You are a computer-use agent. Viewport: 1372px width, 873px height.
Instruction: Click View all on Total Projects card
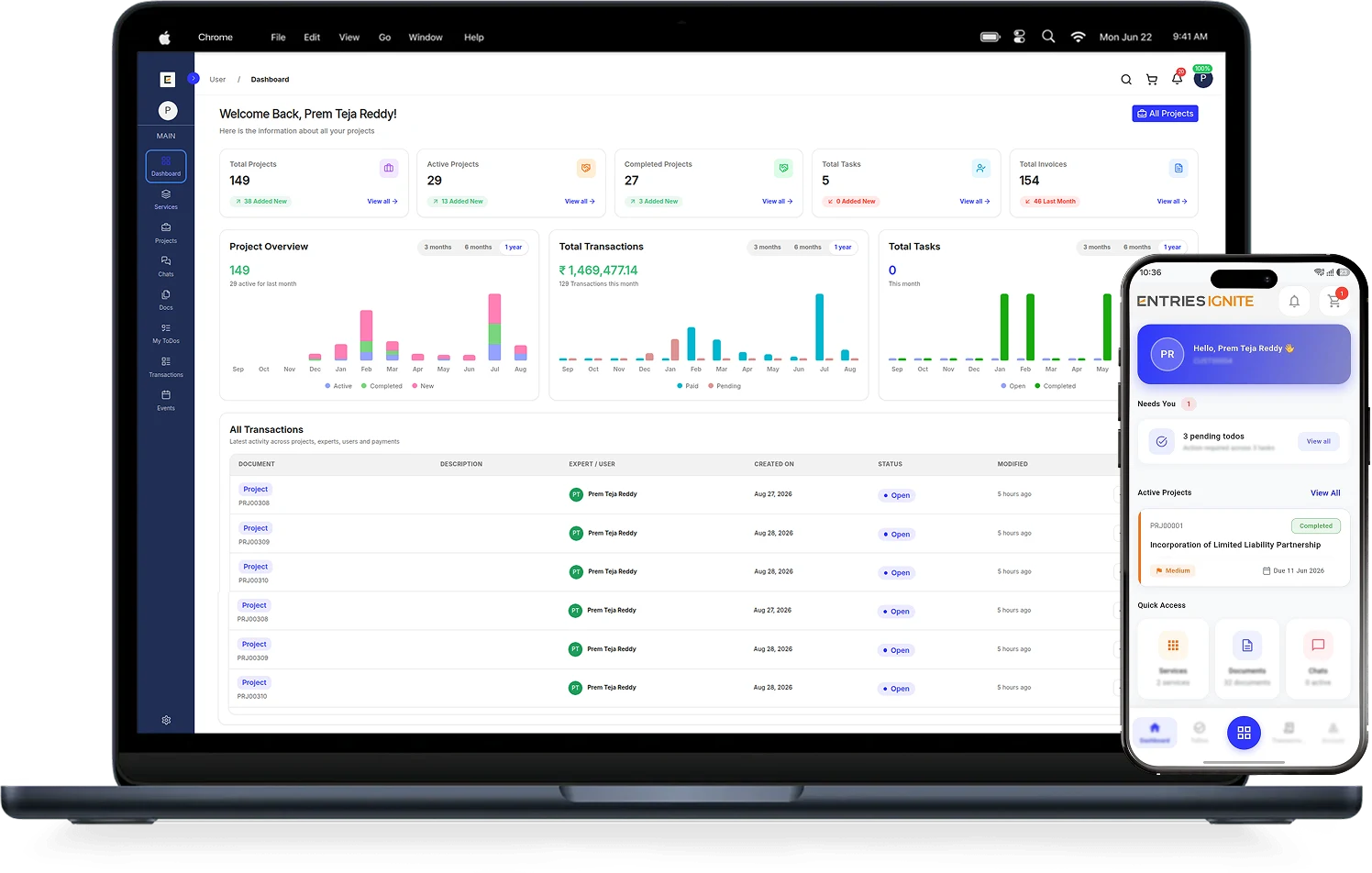point(382,202)
